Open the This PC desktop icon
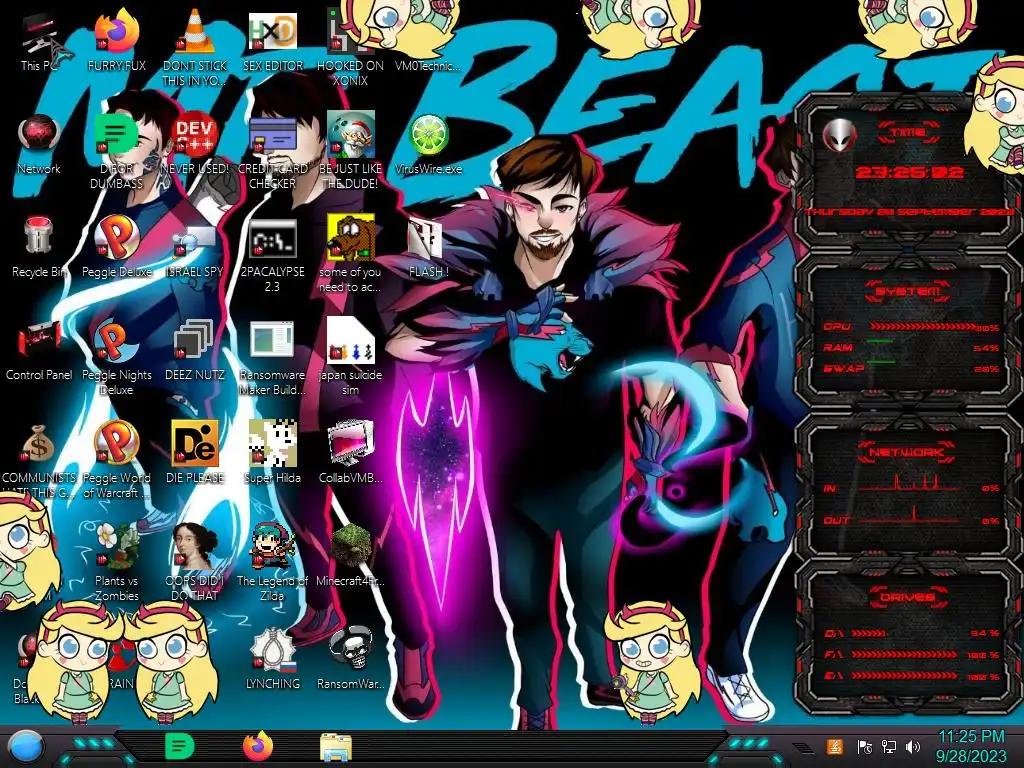The image size is (1024, 768). (x=39, y=42)
